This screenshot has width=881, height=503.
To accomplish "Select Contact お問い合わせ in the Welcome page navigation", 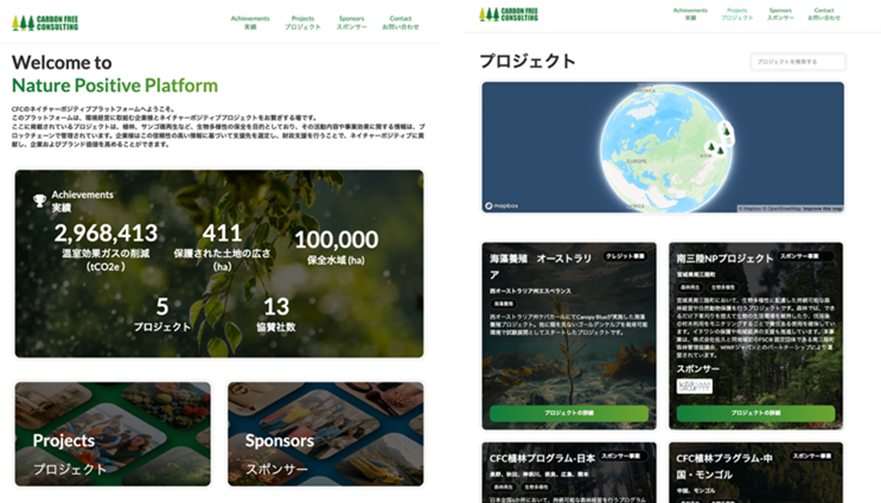I will tap(401, 22).
